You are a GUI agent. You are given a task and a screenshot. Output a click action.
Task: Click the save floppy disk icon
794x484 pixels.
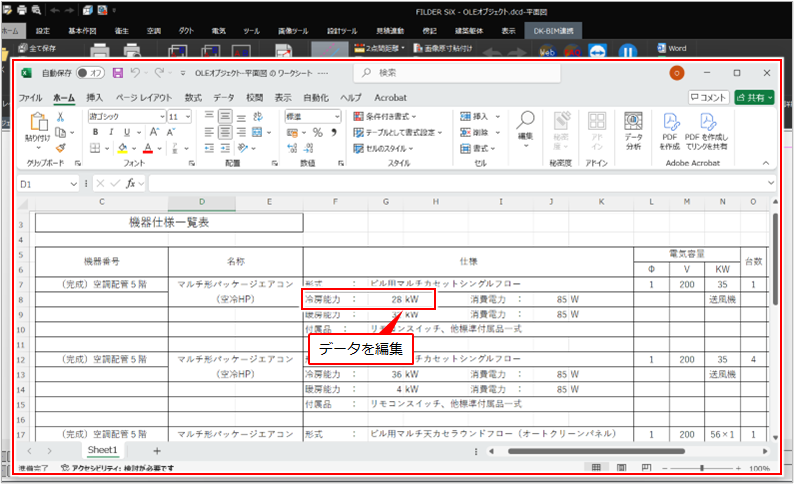click(x=118, y=73)
